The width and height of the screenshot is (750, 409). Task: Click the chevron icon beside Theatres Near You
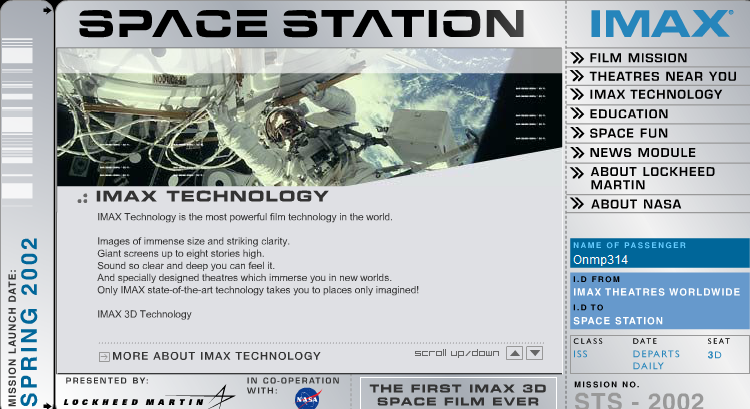[x=578, y=77]
